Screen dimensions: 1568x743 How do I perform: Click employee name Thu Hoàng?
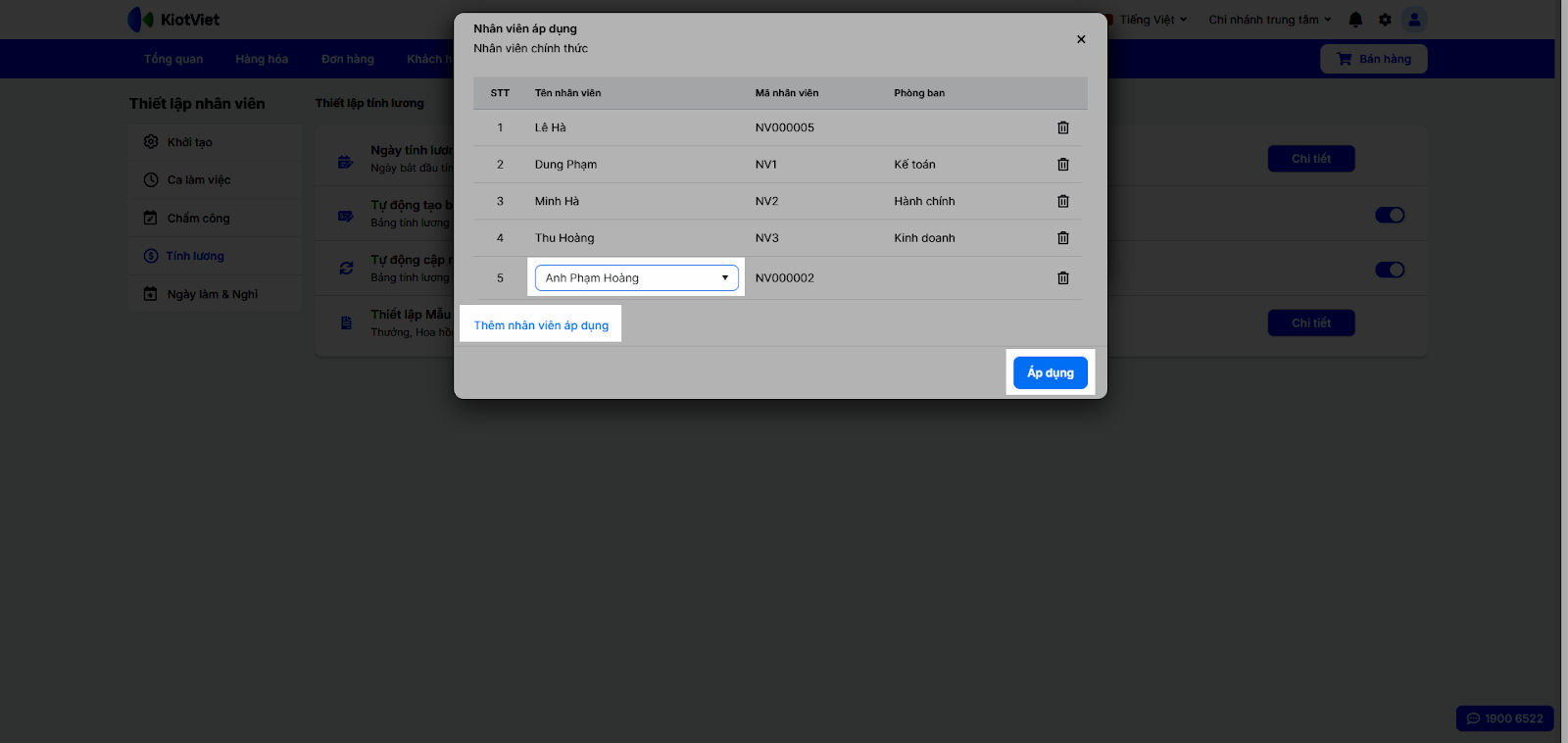[564, 238]
